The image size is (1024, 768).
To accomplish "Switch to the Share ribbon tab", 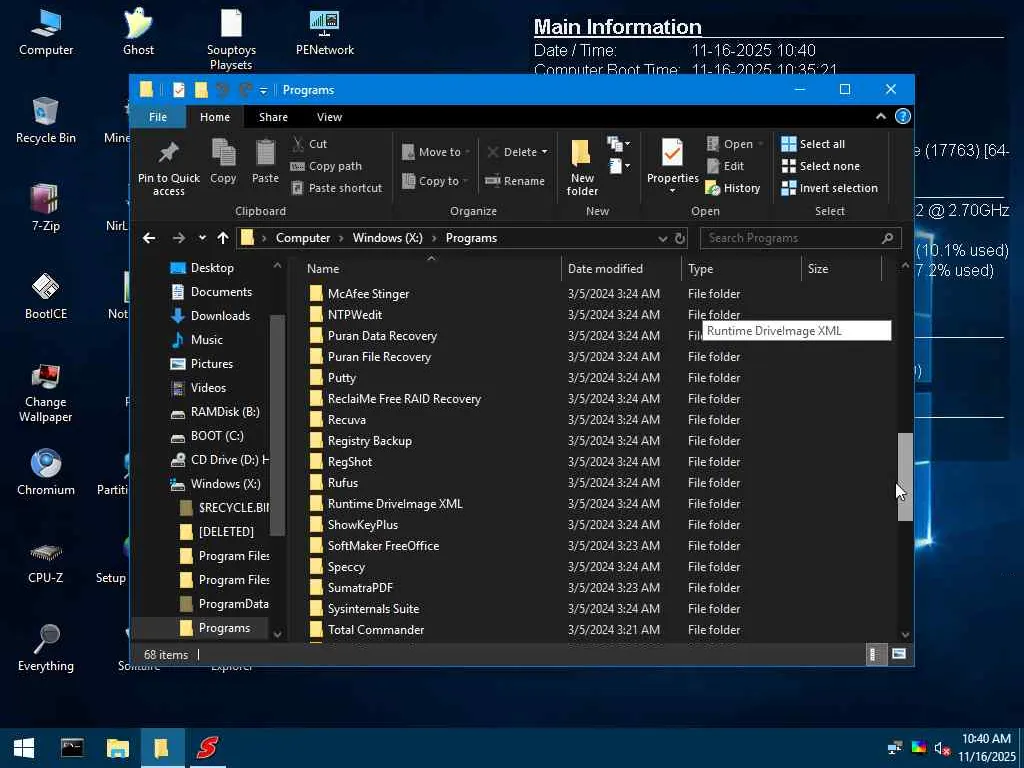I will click(273, 117).
